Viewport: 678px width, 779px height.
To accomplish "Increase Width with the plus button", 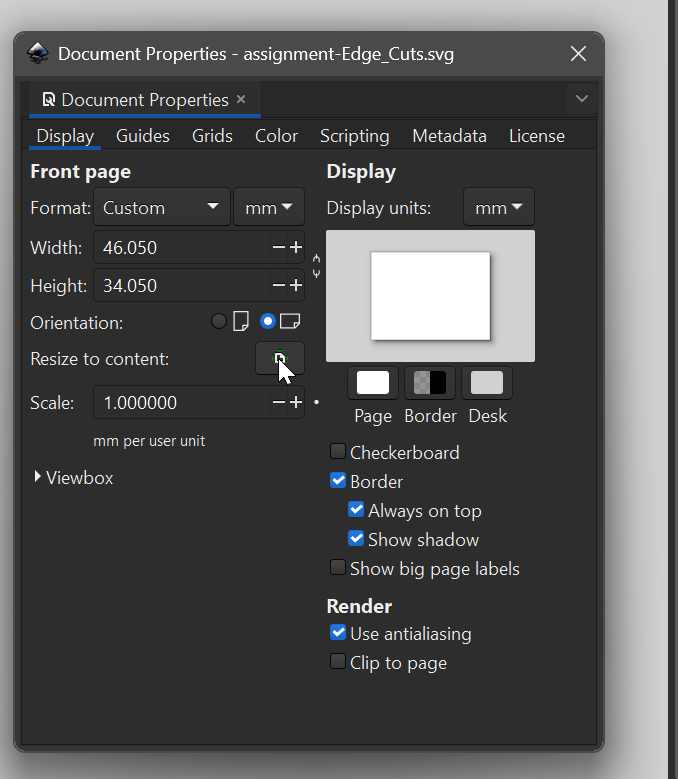I will coord(296,247).
